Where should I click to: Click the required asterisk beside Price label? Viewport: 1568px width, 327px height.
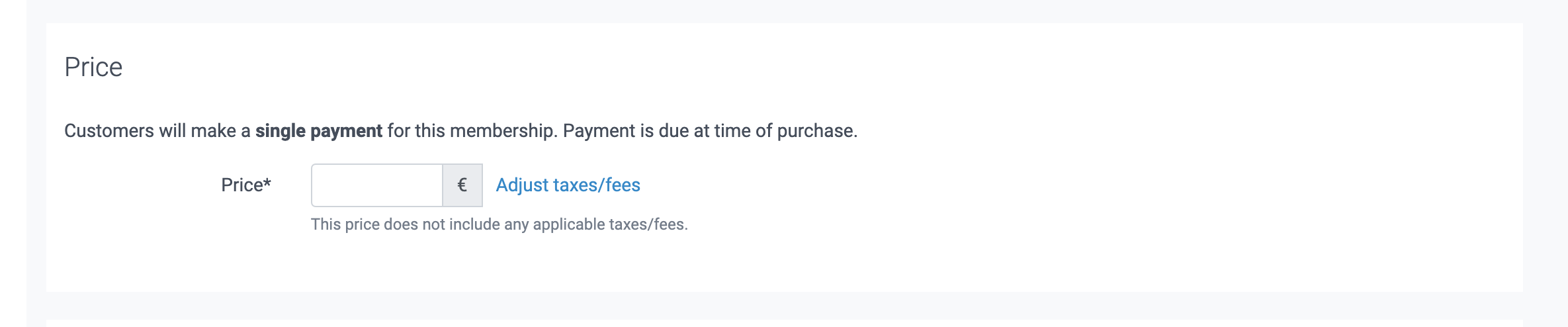point(267,182)
